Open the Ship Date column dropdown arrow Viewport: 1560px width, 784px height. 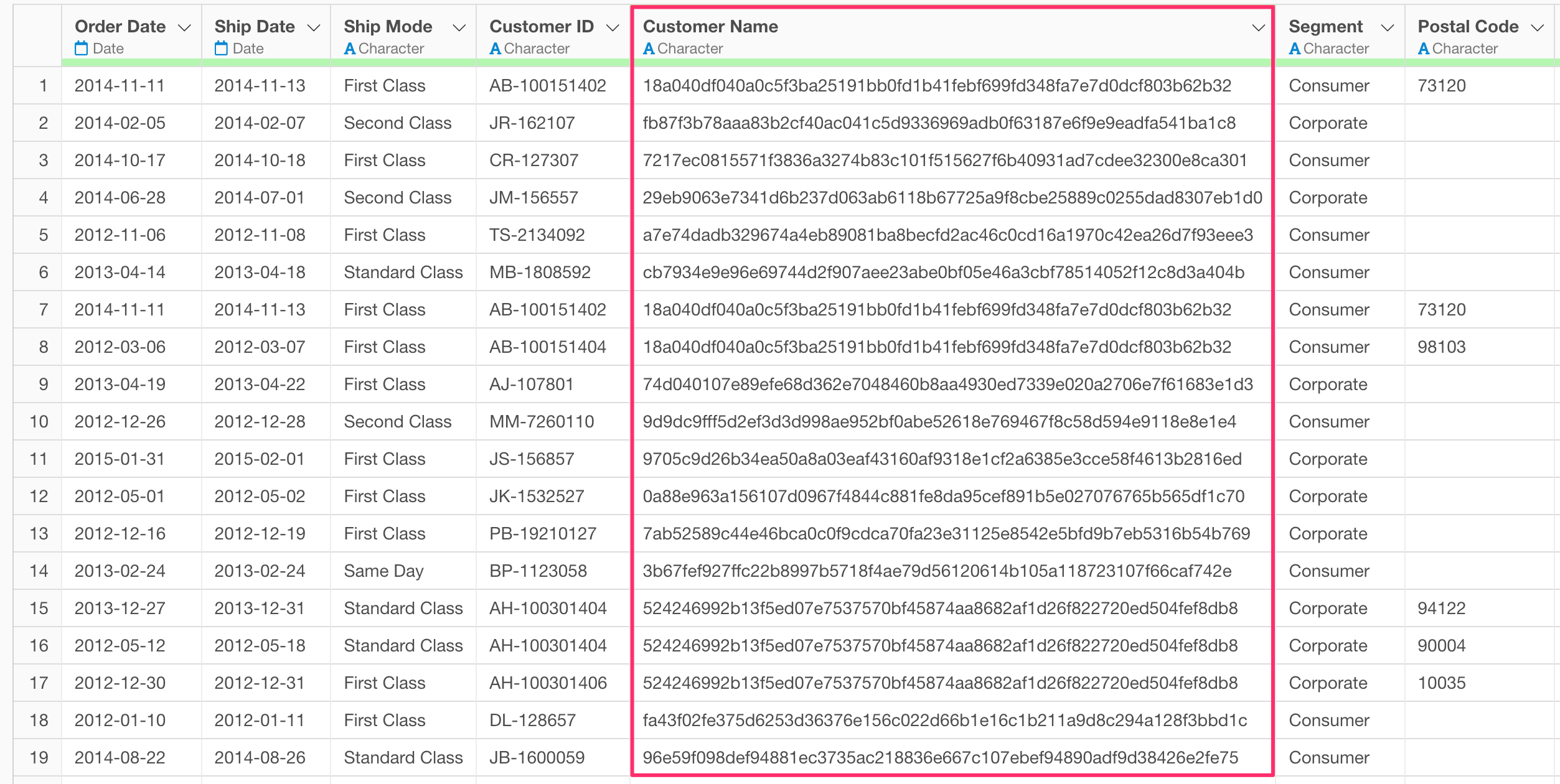(314, 27)
